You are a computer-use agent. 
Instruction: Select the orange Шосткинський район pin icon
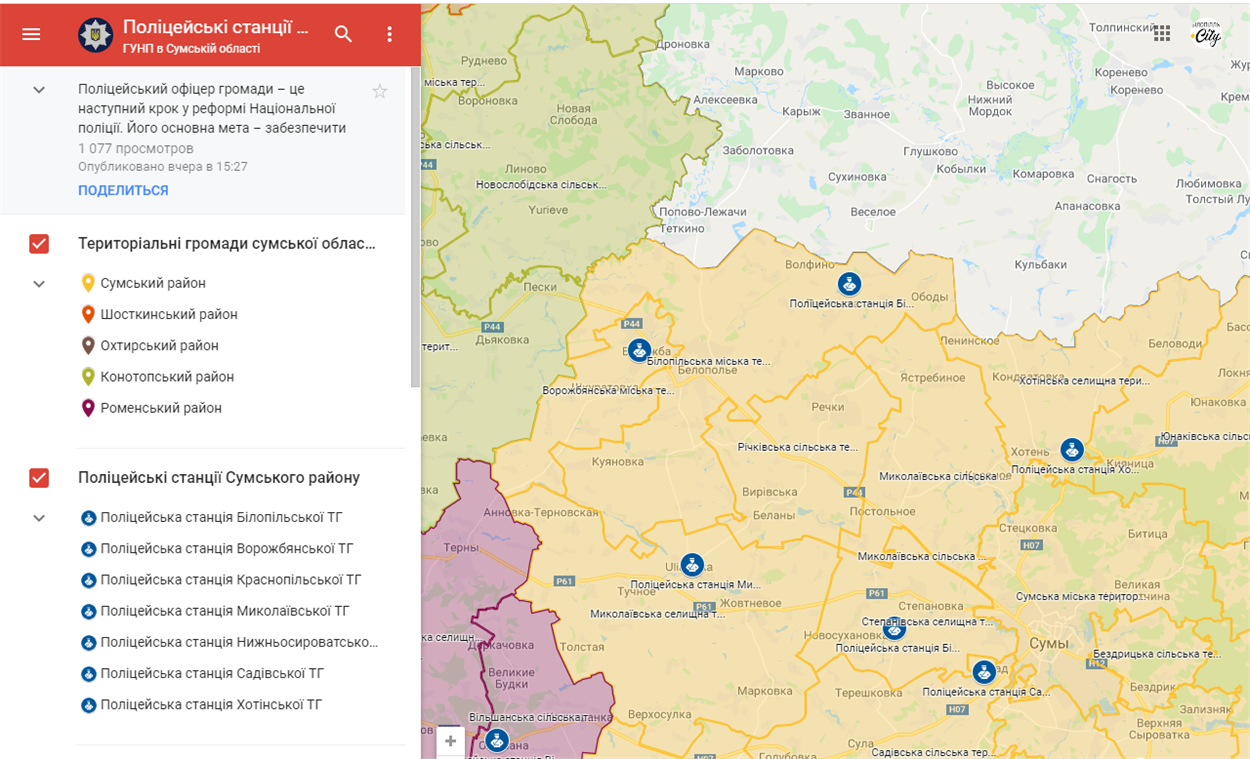coord(88,314)
